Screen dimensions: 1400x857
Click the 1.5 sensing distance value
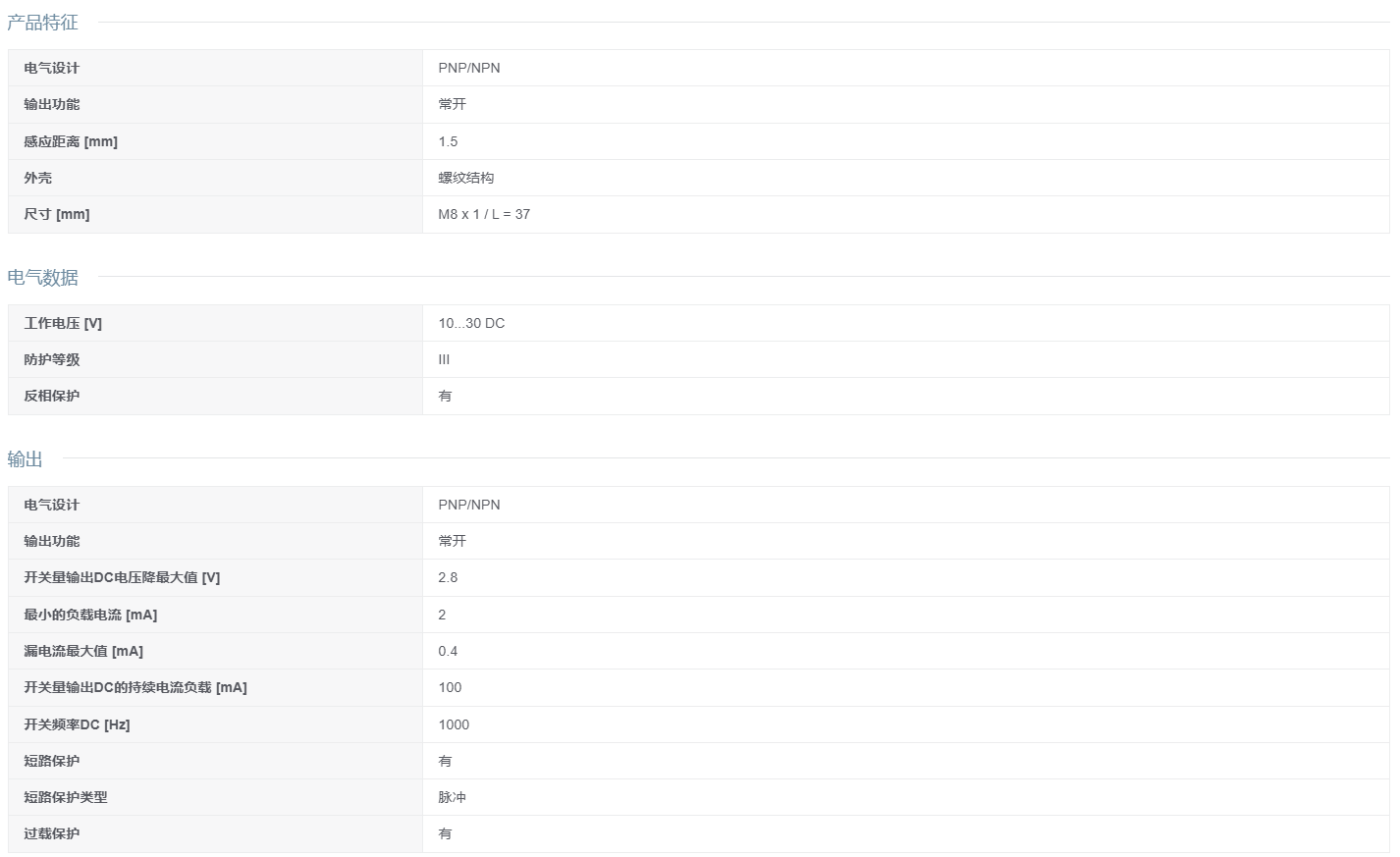[x=449, y=141]
